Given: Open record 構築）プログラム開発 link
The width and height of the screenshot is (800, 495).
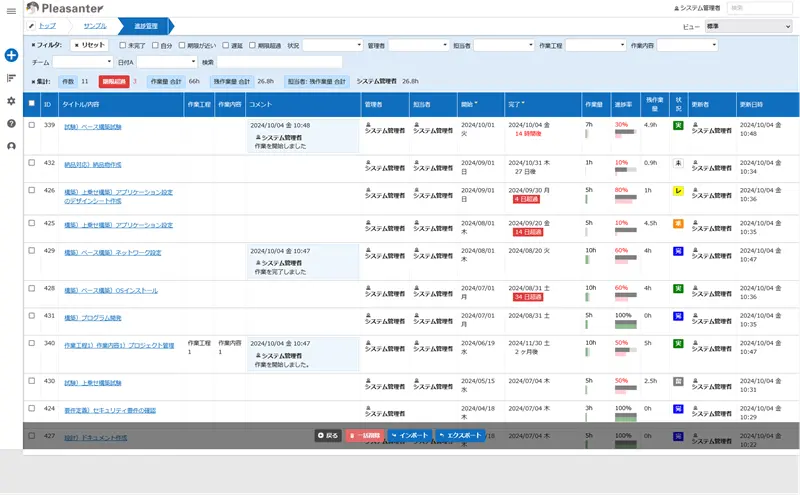Looking at the screenshot, I should pyautogui.click(x=93, y=317).
